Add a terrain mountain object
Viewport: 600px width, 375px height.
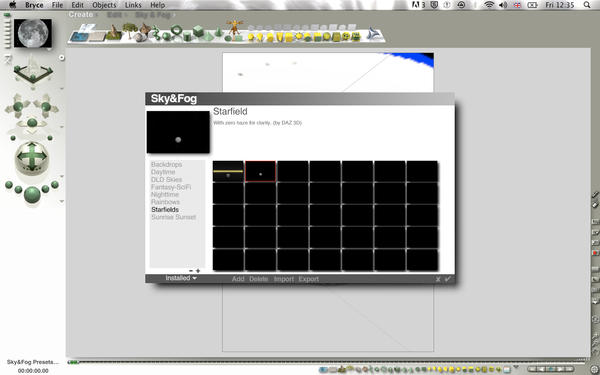click(x=114, y=33)
